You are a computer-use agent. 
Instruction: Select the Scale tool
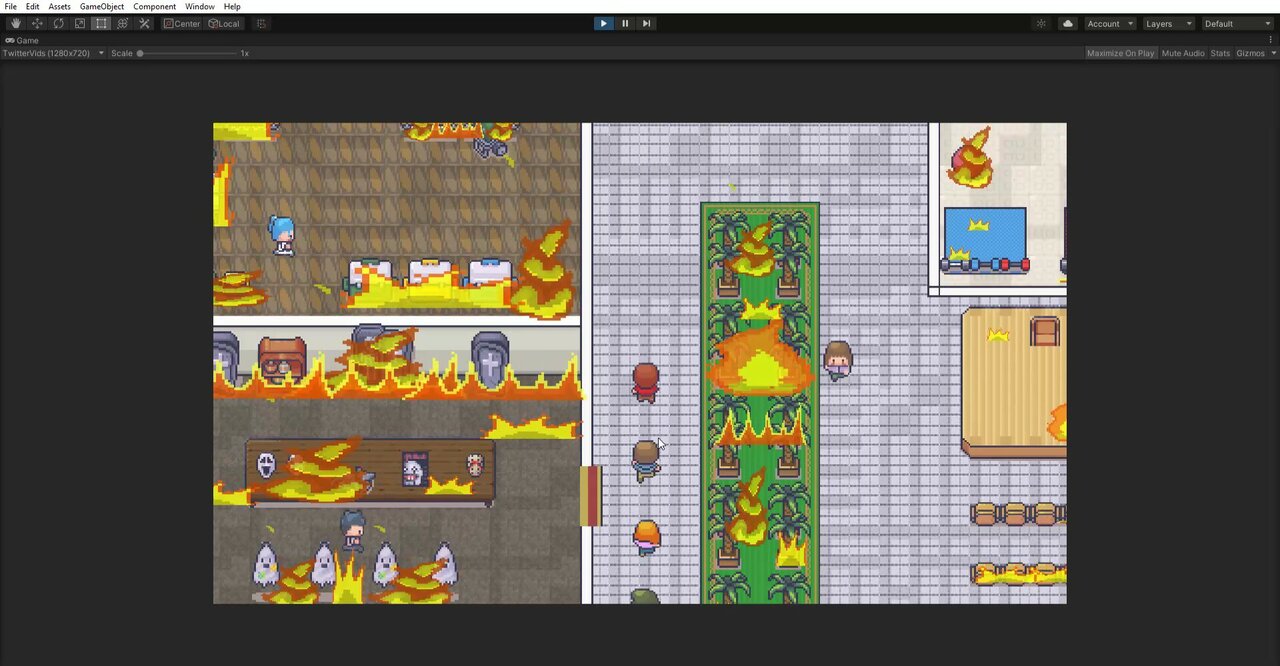[80, 23]
